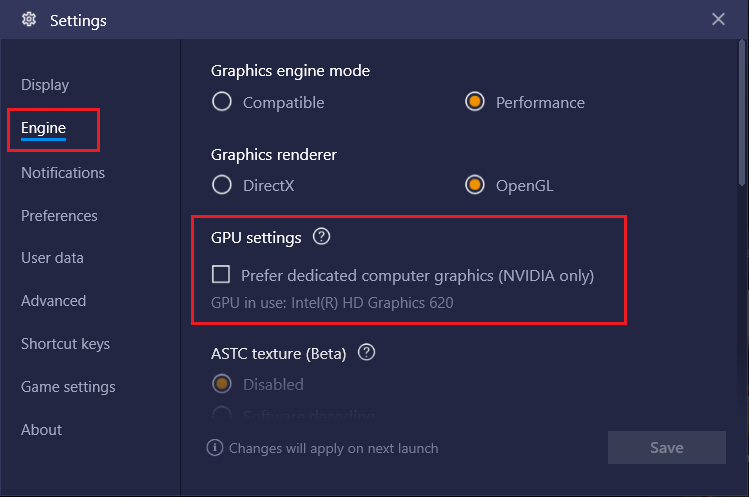The image size is (749, 497).
Task: Enable Prefer dedicated computer graphics checkbox
Action: point(221,274)
